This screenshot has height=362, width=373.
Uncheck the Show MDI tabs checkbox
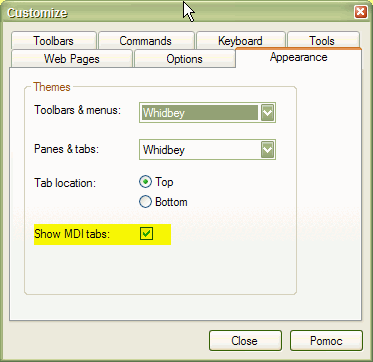[146, 234]
